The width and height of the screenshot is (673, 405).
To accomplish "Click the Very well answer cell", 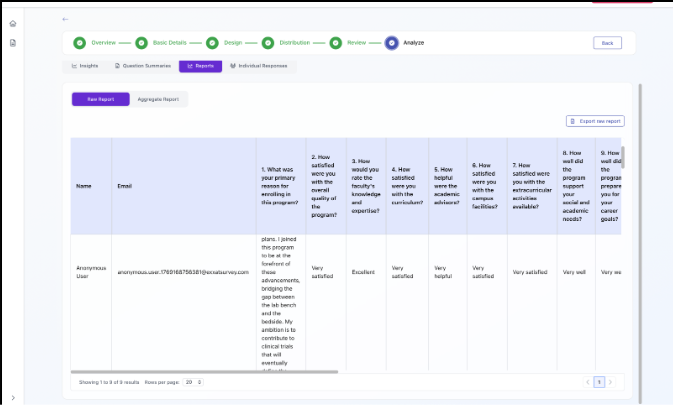I will tap(574, 272).
